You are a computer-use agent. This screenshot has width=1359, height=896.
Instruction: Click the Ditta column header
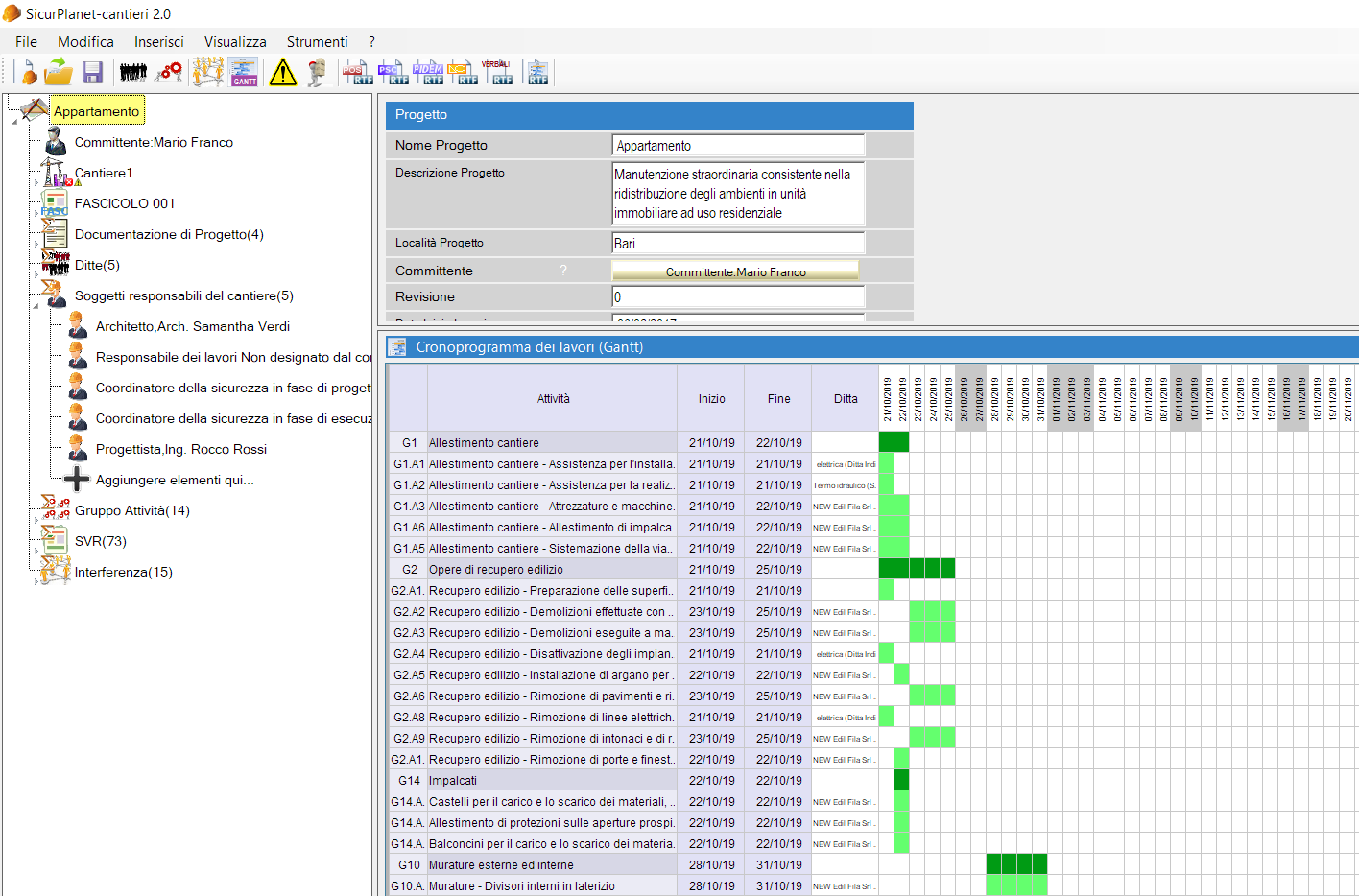coord(846,398)
